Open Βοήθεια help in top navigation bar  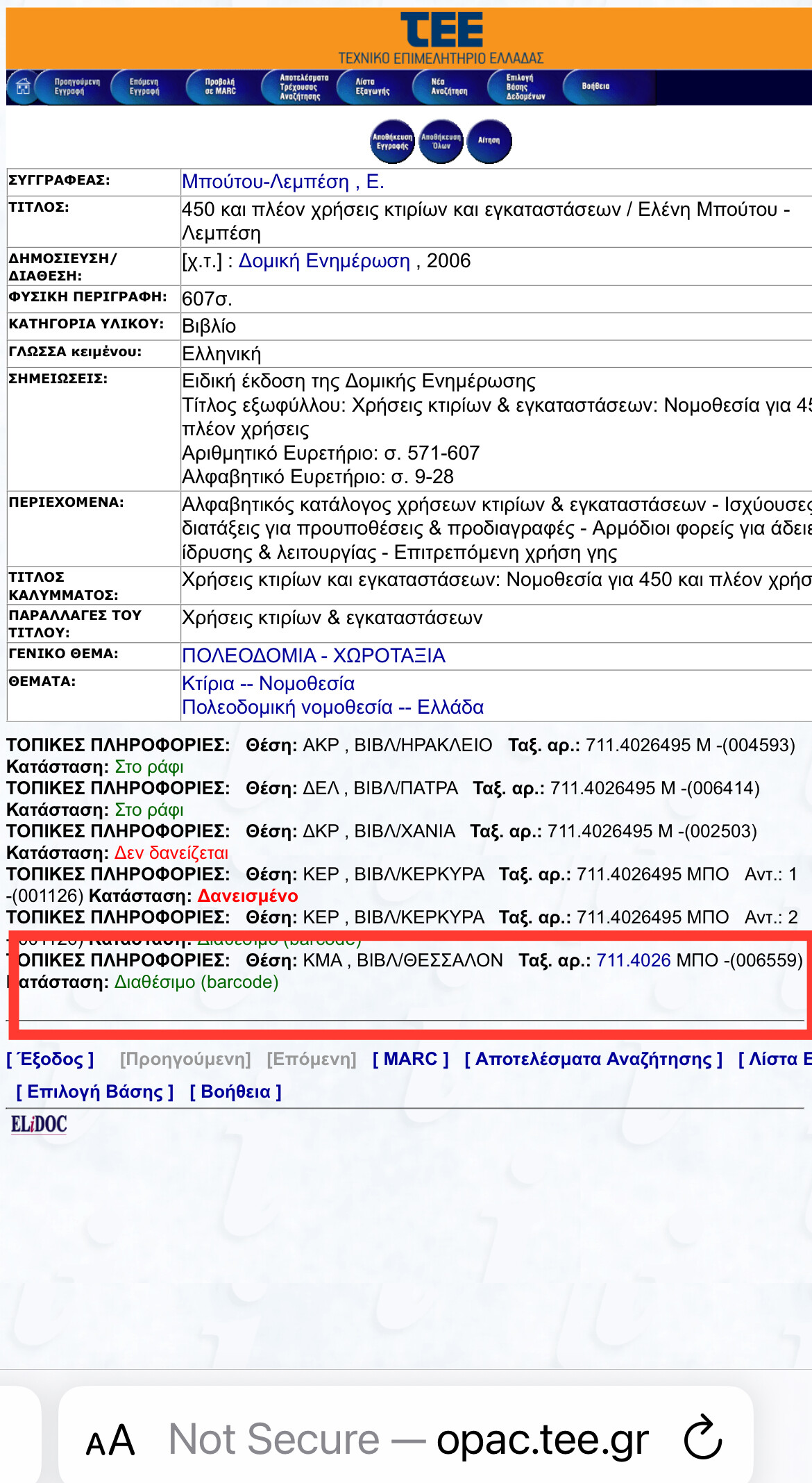click(595, 87)
